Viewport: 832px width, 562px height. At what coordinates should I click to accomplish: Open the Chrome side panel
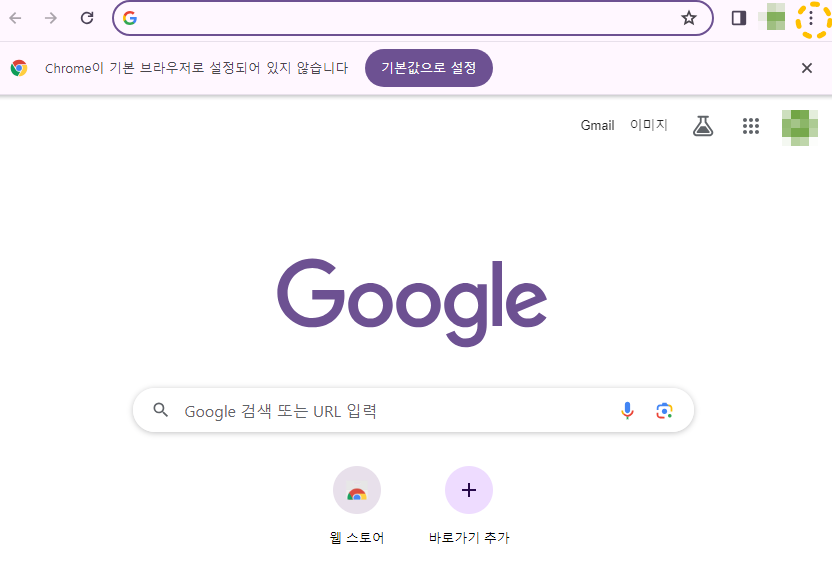[739, 18]
